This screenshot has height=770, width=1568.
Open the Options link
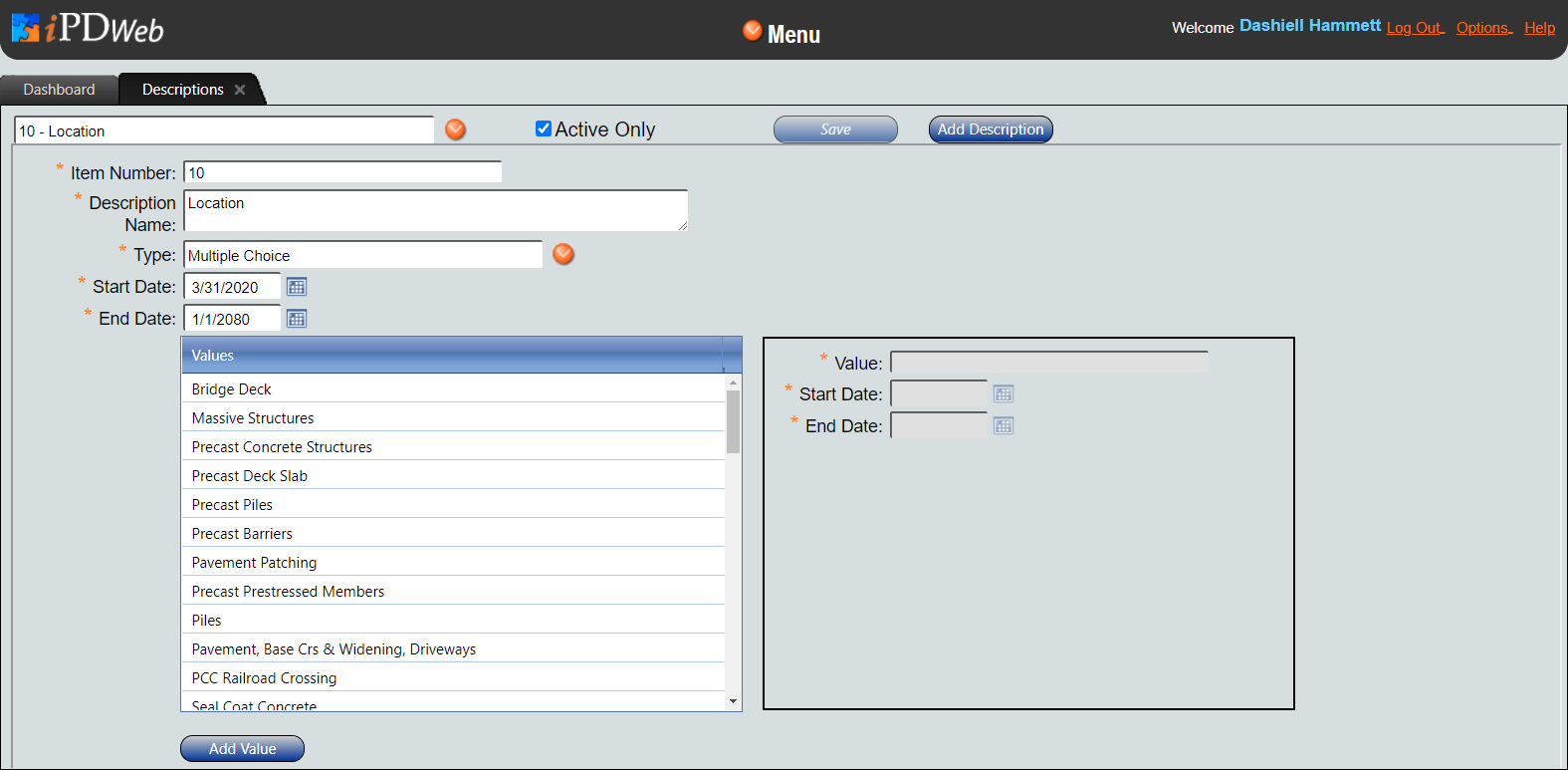[x=1482, y=28]
